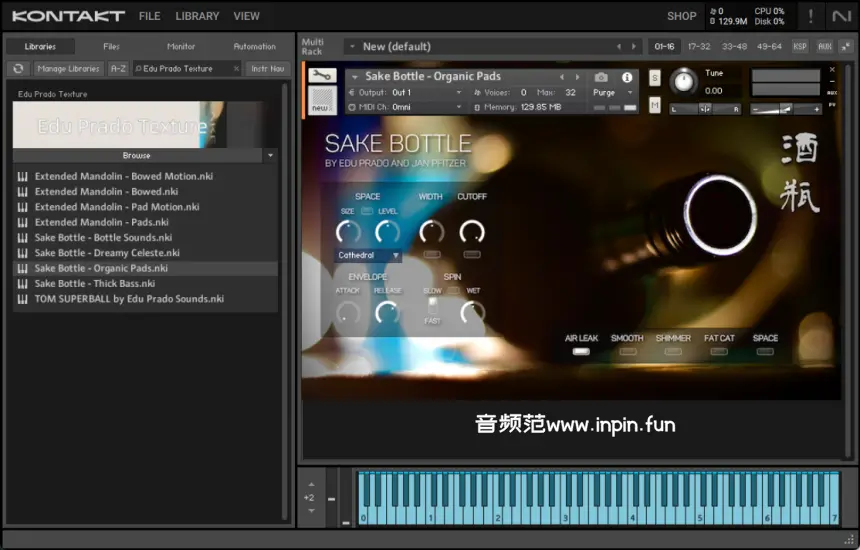Click the Manage Libraries button

point(69,69)
